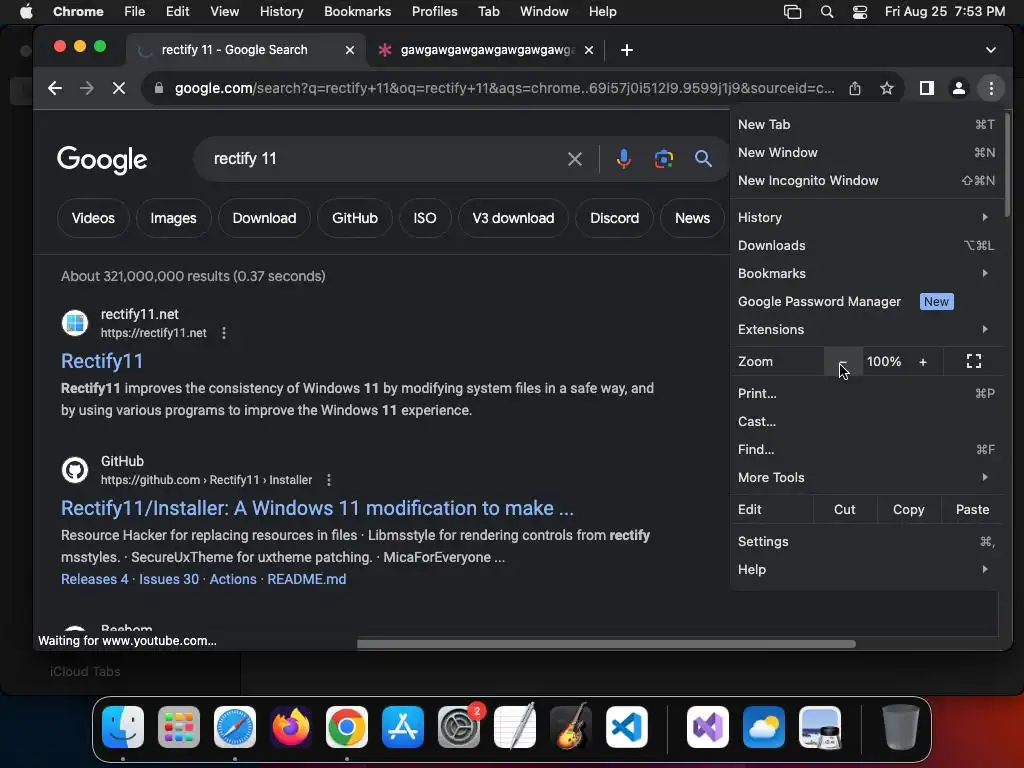This screenshot has height=768, width=1024.
Task: Click the address bar URL
Action: click(x=504, y=88)
